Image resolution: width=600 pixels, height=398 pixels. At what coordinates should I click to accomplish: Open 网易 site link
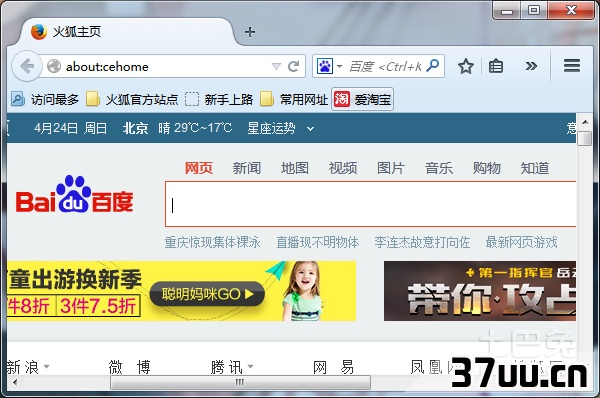click(x=333, y=367)
